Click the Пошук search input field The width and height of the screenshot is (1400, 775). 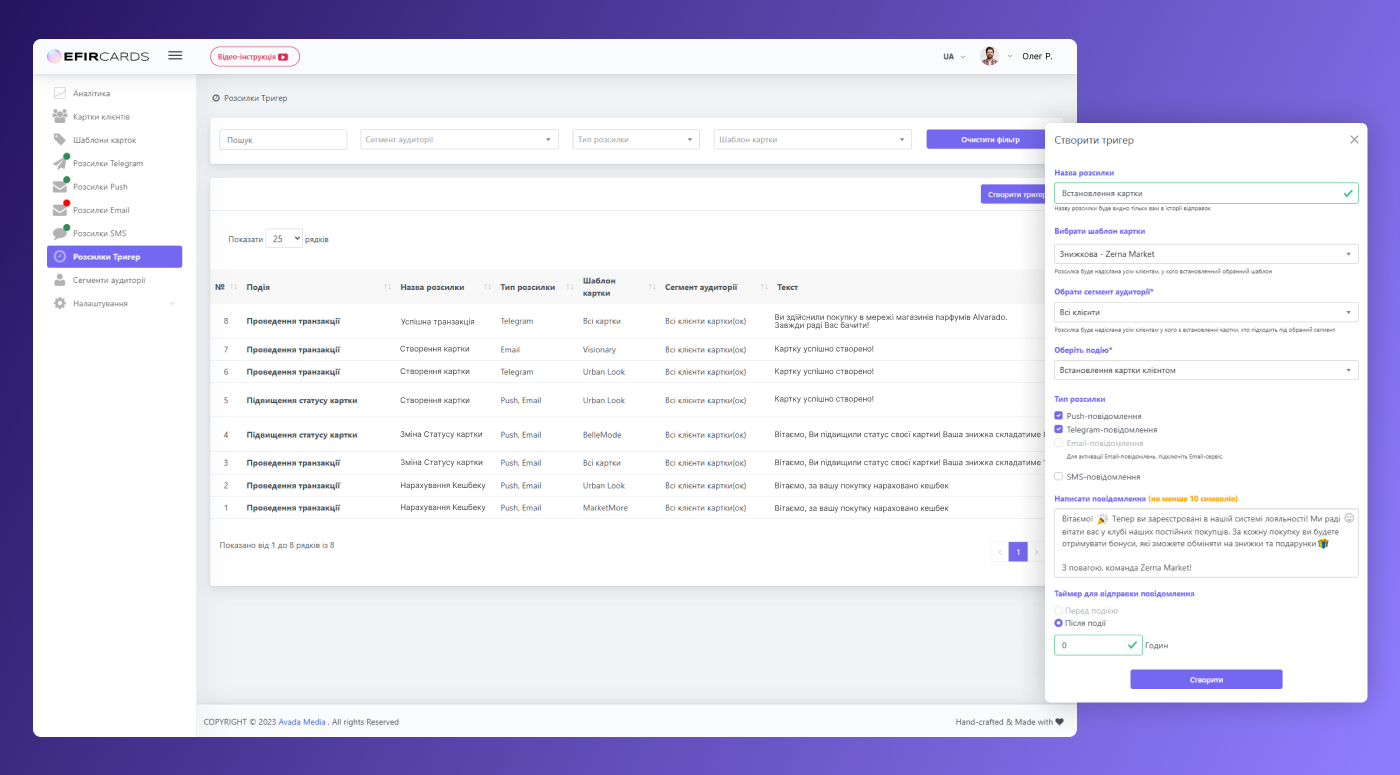click(x=283, y=140)
